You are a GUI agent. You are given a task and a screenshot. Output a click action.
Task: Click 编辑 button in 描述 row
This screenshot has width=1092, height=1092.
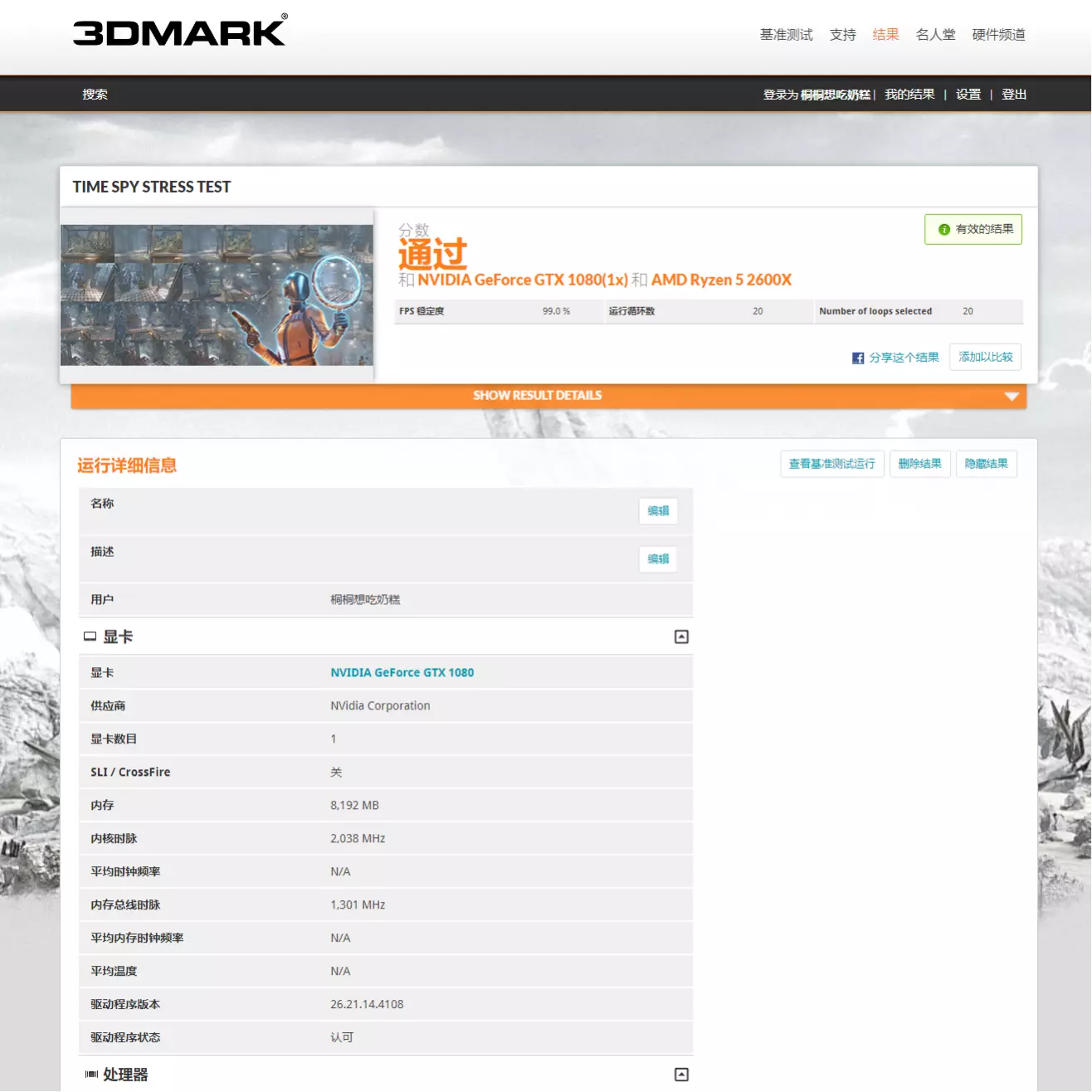click(658, 559)
